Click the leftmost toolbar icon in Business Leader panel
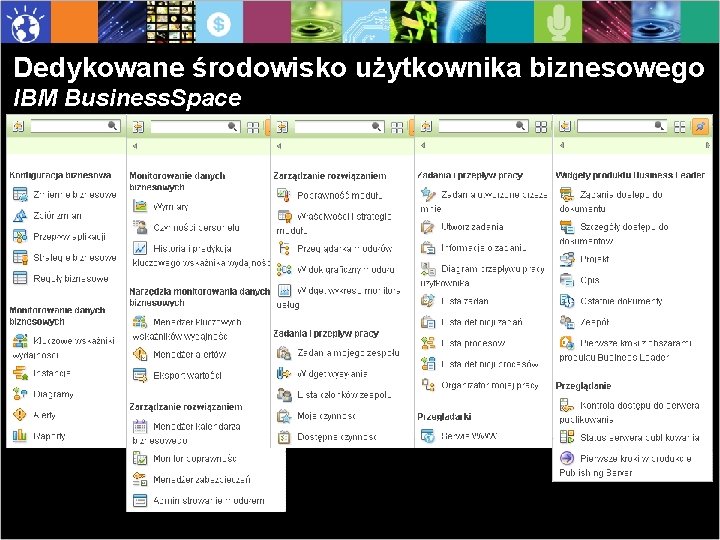Image resolution: width=720 pixels, height=540 pixels. click(565, 126)
